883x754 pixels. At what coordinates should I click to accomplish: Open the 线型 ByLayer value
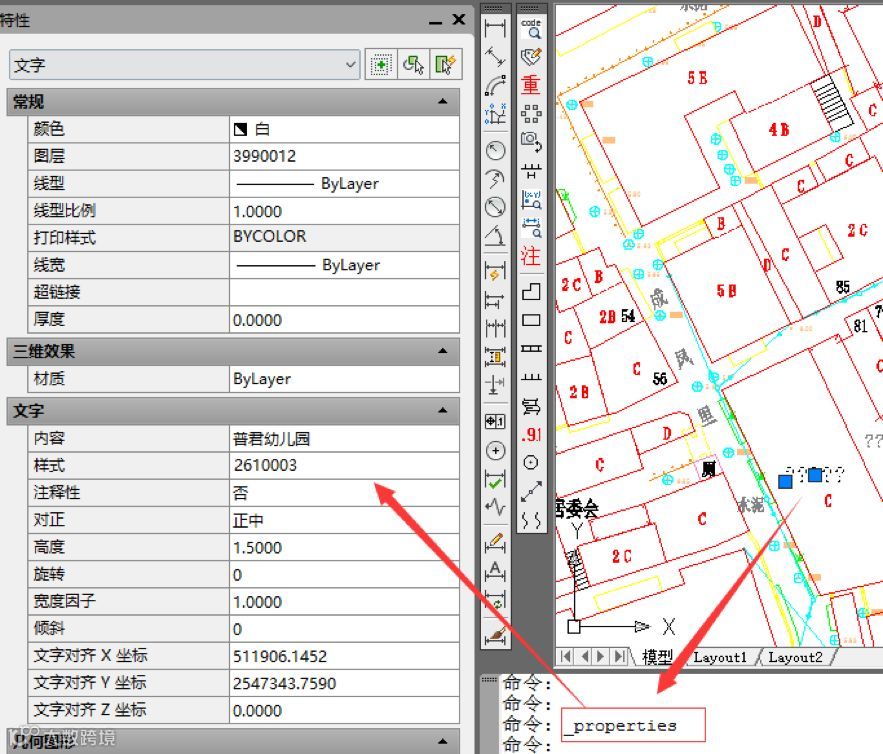[344, 184]
